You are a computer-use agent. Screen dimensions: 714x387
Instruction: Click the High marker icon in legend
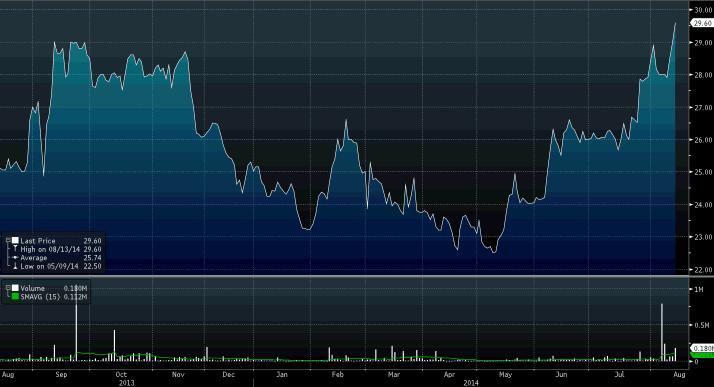pos(15,249)
